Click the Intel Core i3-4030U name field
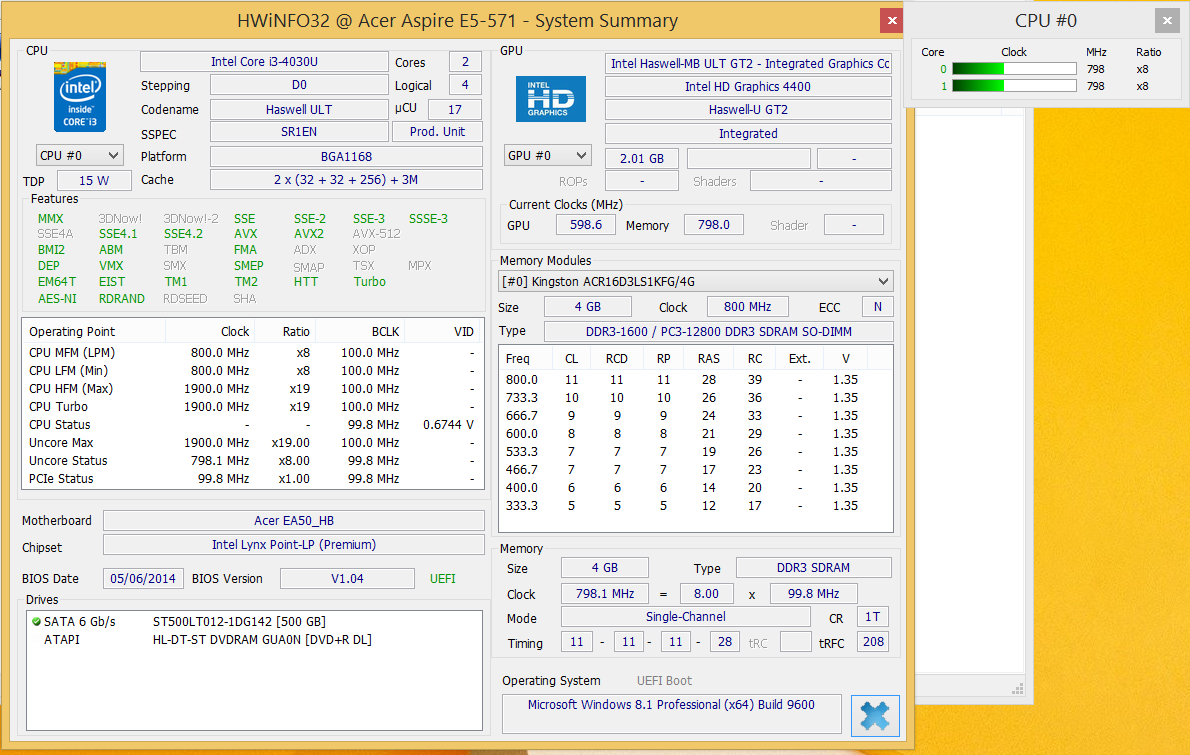1190x755 pixels. point(264,61)
